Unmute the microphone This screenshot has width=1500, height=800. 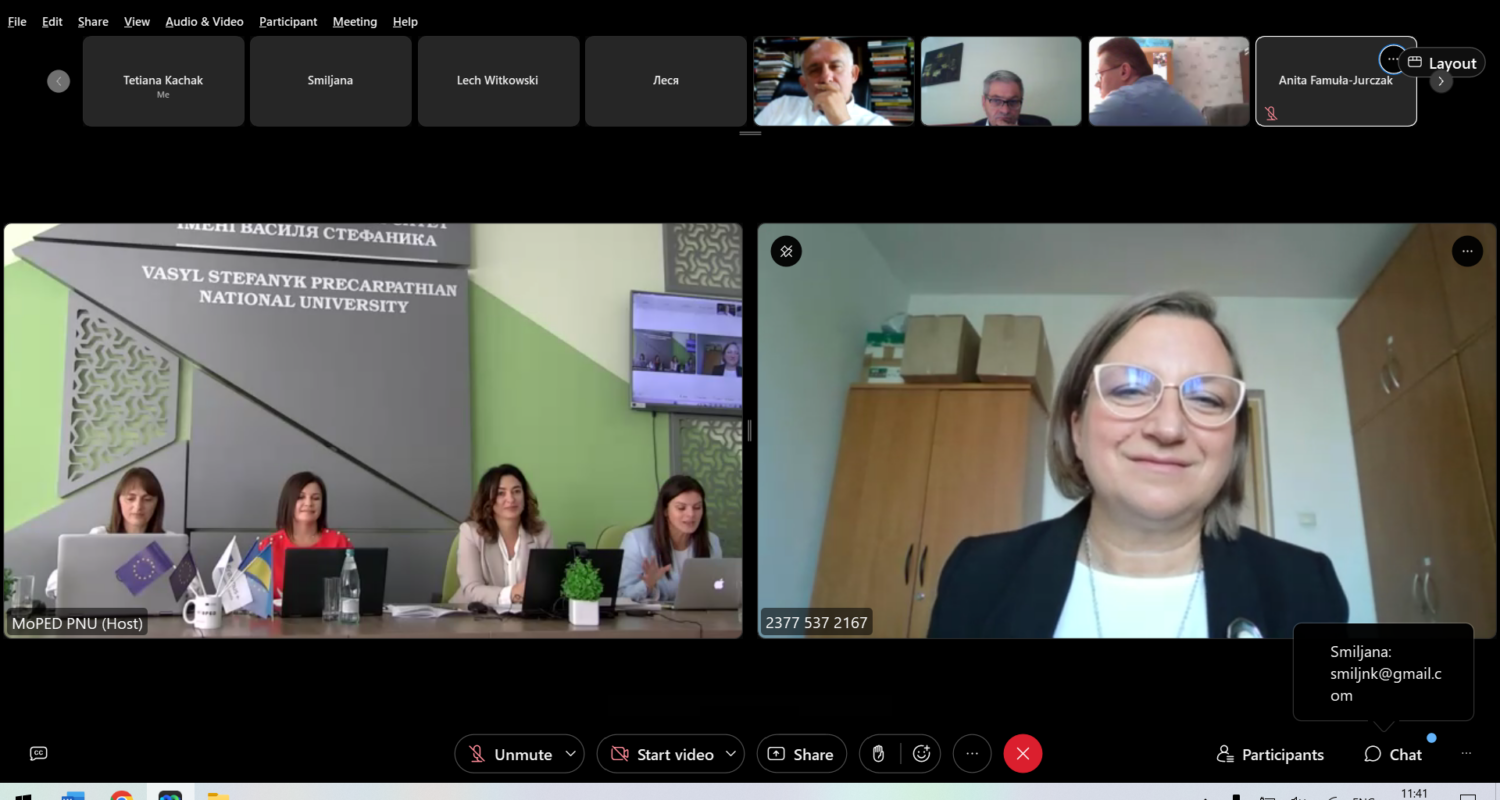[x=510, y=754]
